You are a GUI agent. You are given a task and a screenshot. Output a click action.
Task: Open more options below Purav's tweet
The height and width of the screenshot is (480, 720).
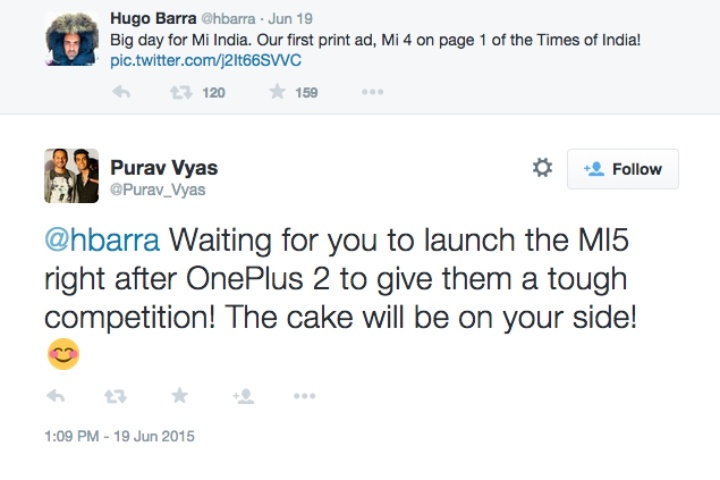304,396
